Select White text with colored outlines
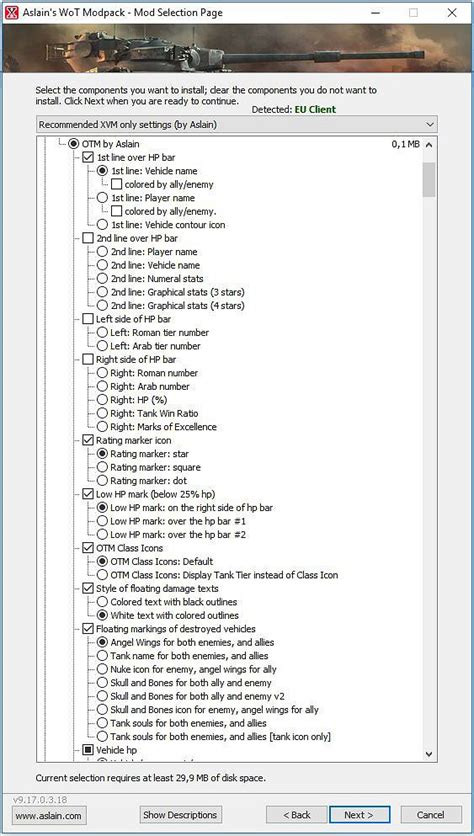Screen dimensions: 474x836 (x=102, y=616)
